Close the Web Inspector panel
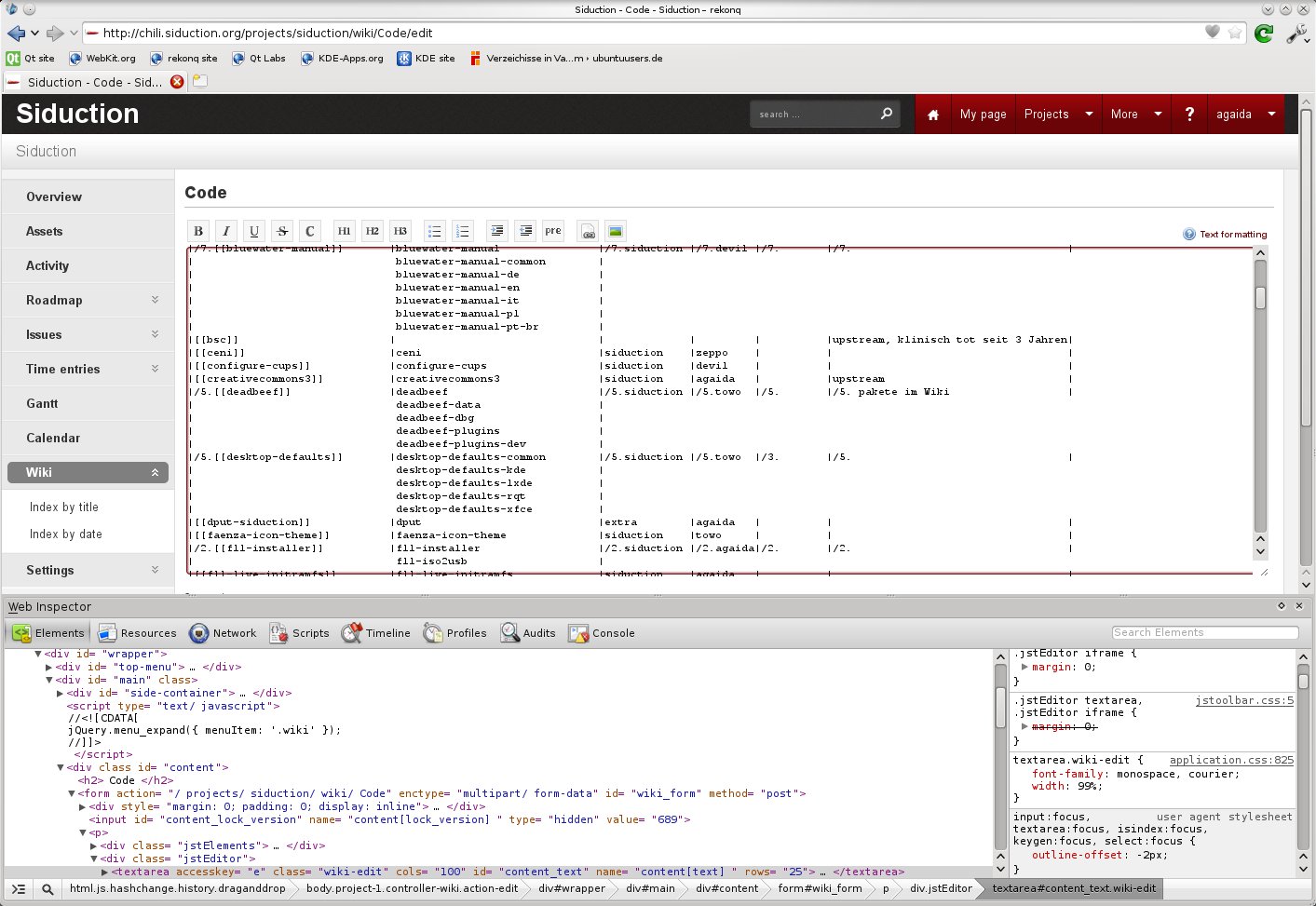 [x=1299, y=605]
